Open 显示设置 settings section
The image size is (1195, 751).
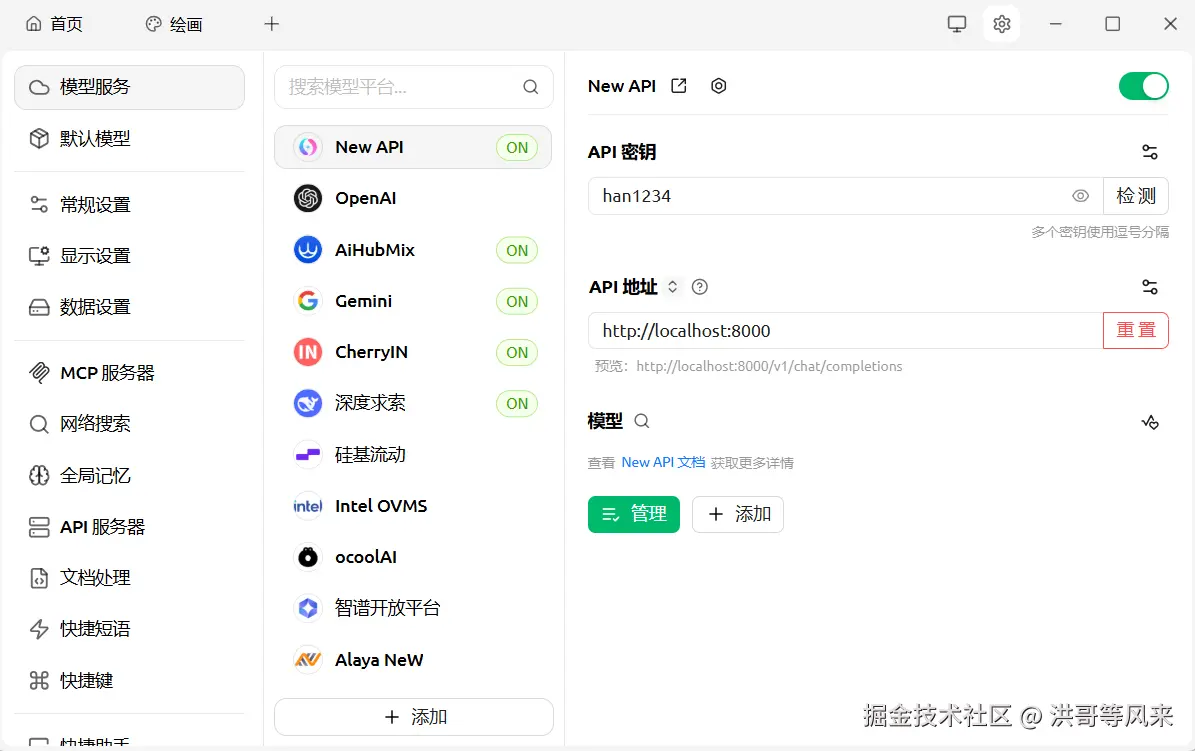pos(130,255)
